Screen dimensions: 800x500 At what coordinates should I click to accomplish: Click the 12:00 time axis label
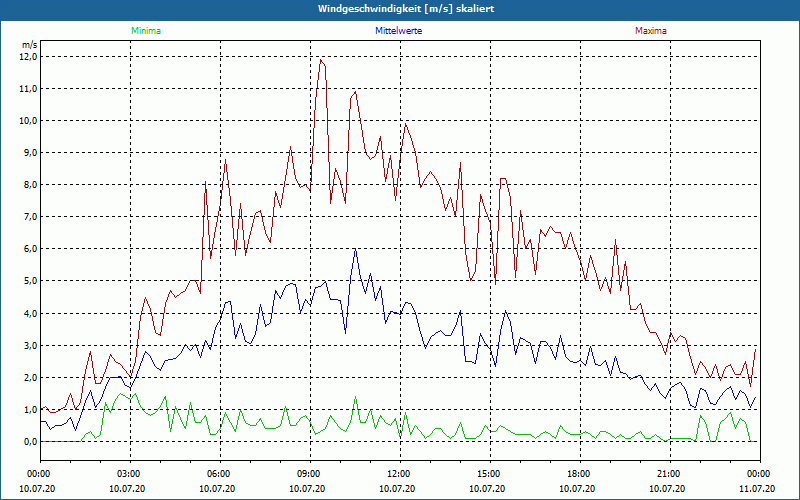399,474
